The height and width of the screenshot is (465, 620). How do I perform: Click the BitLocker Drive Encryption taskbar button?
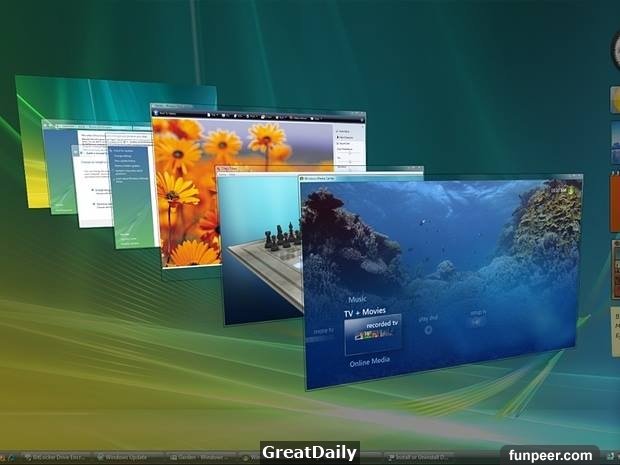(55, 456)
